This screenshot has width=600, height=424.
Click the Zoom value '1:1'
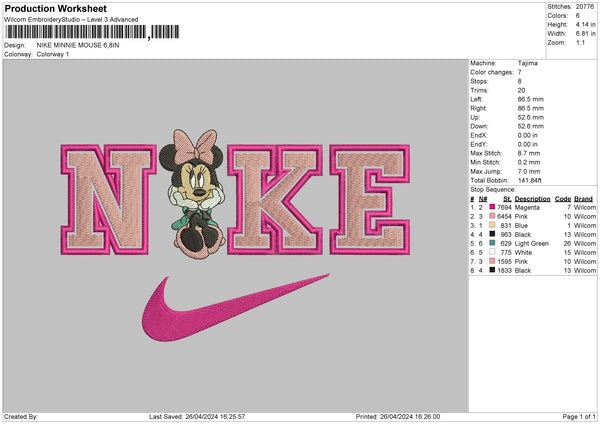[x=580, y=42]
